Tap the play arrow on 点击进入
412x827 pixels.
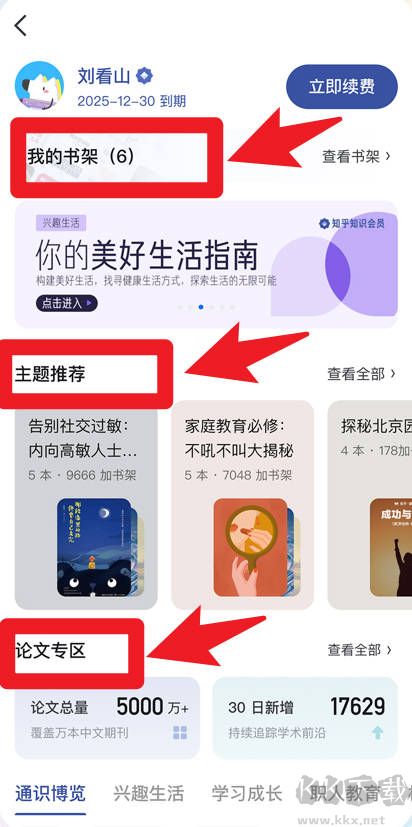coord(89,303)
